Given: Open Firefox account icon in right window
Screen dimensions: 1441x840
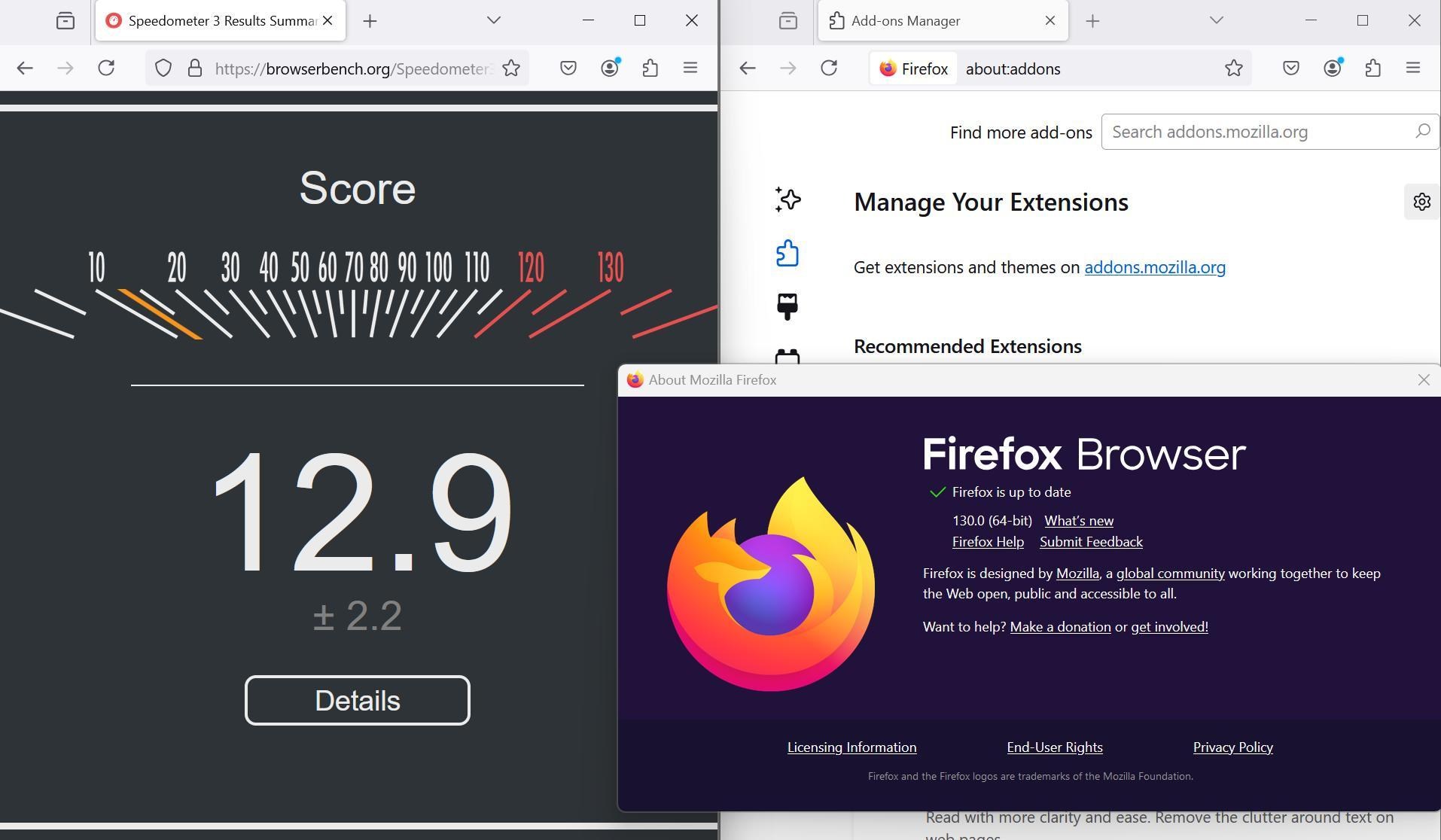Looking at the screenshot, I should (1332, 68).
